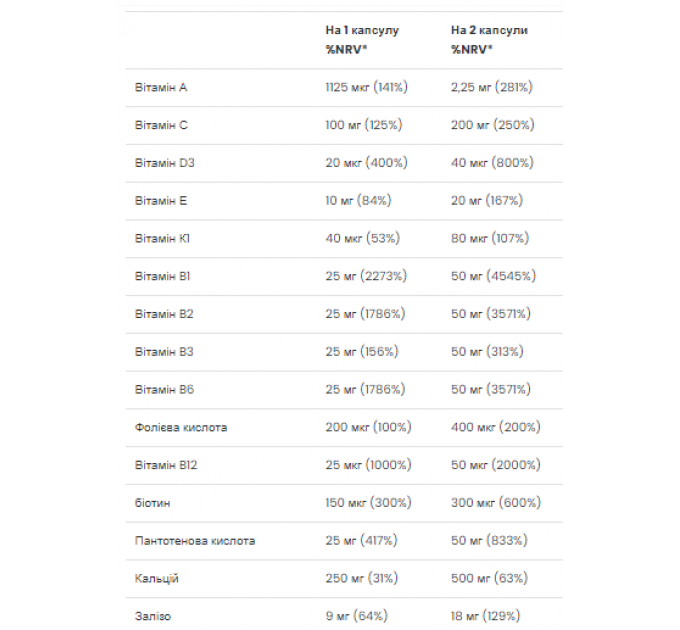Viewport: 680px width, 630px height.
Task: Click the '10 мг (84%)' Vitamin E value
Action: tap(359, 200)
